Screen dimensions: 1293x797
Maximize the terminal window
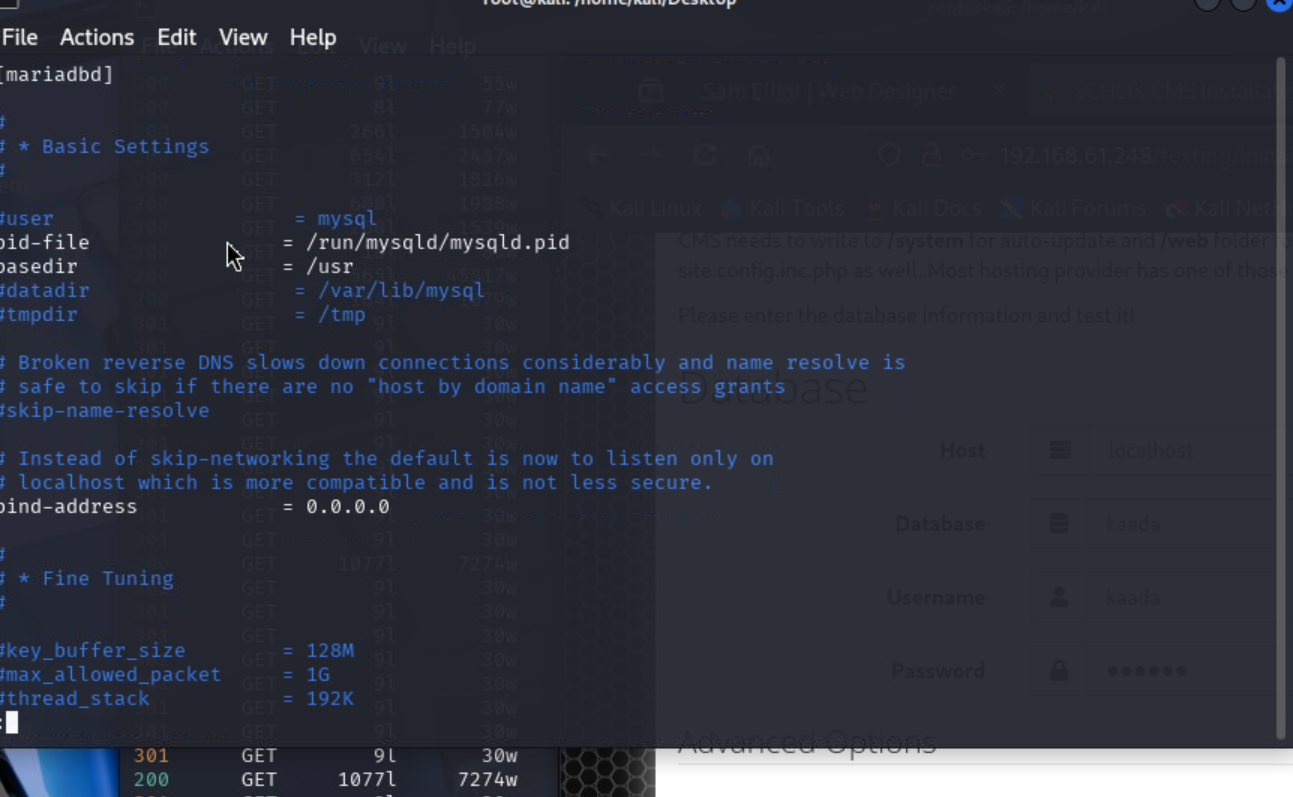(1243, 3)
